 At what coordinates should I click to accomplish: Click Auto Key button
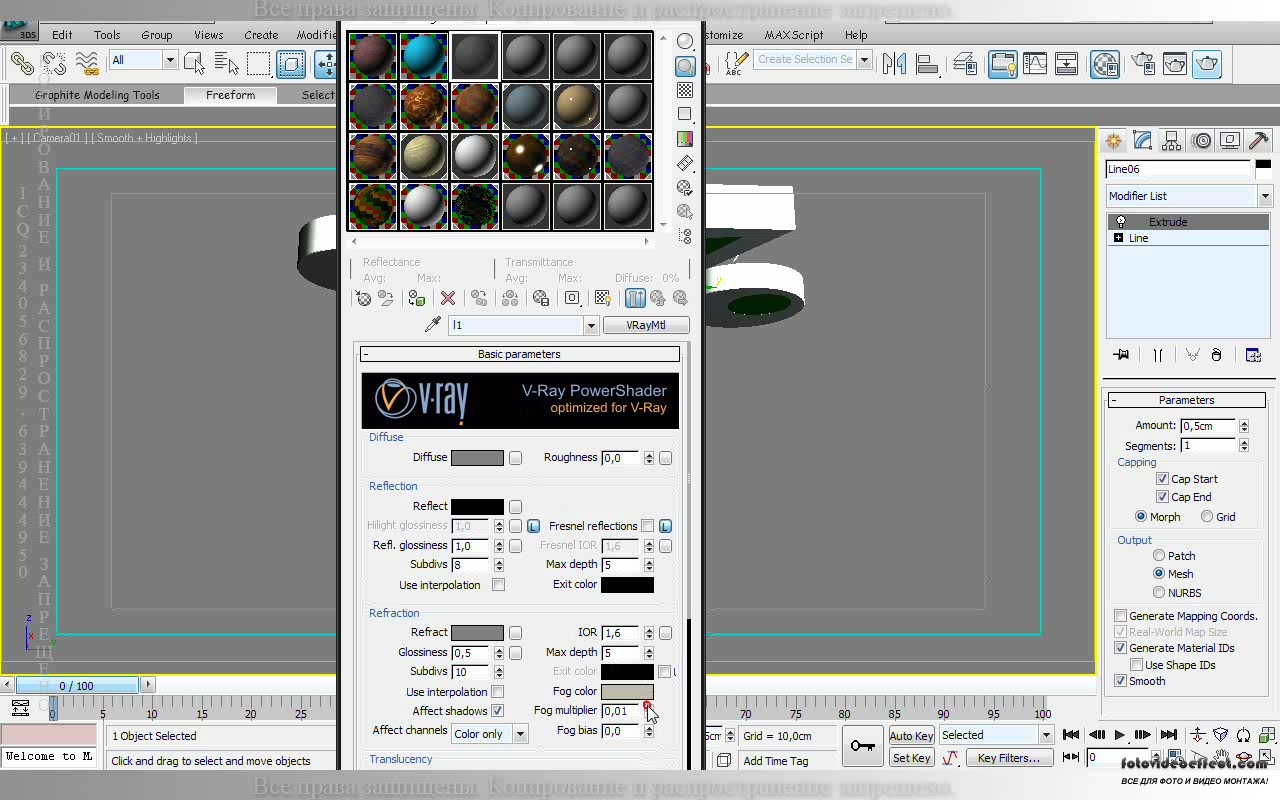pos(911,736)
